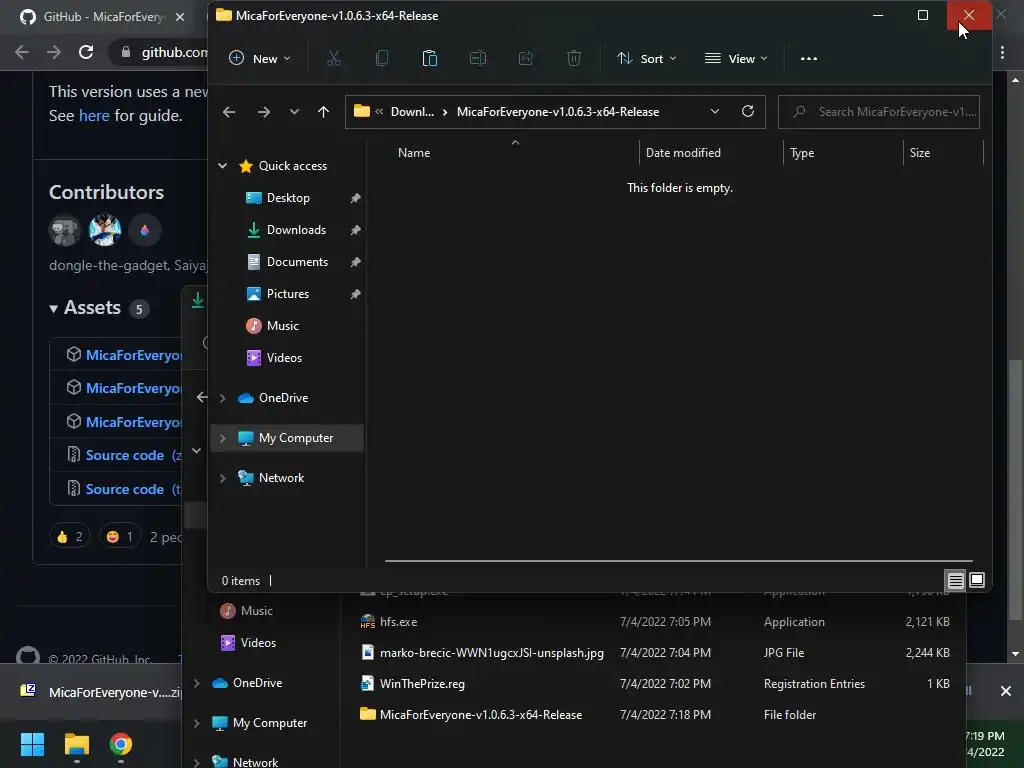Go up one folder level
The width and height of the screenshot is (1024, 768).
pos(323,112)
